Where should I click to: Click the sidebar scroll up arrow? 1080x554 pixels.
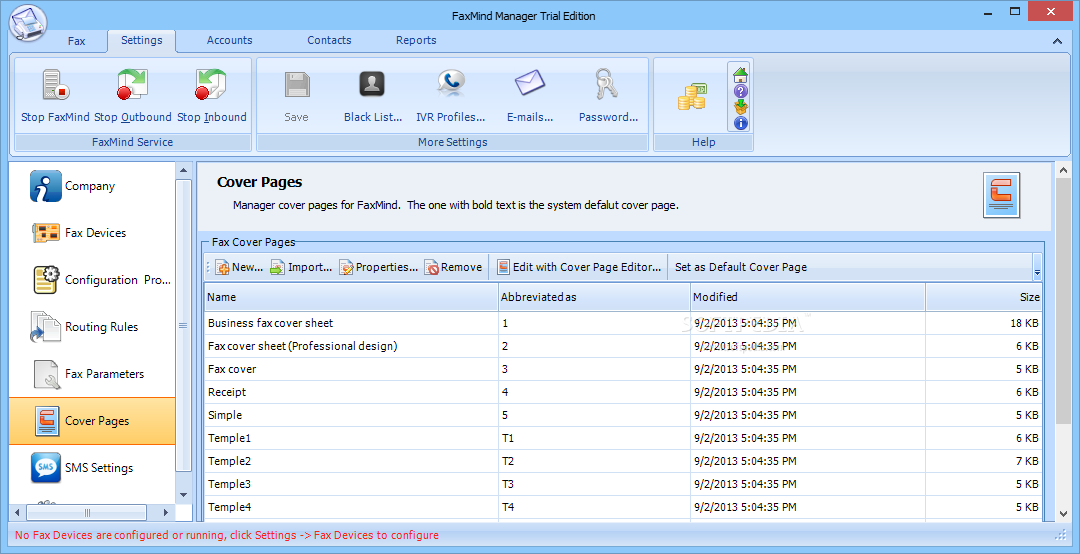[x=183, y=170]
